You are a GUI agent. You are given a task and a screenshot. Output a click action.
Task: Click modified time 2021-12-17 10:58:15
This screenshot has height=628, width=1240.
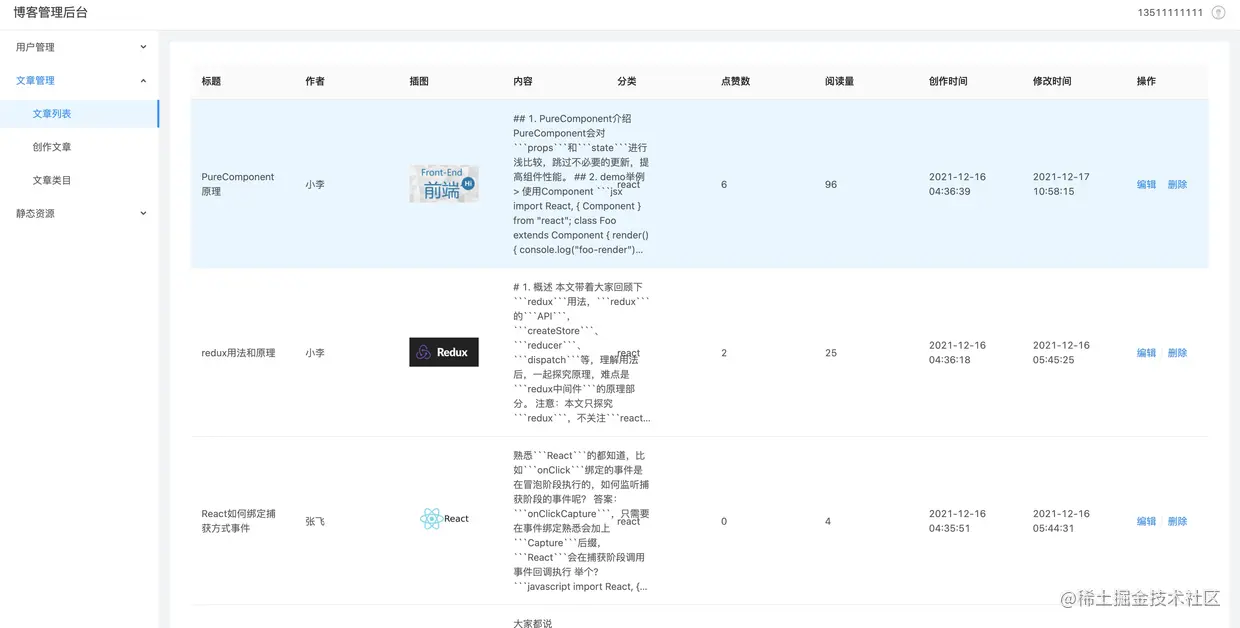[1061, 184]
